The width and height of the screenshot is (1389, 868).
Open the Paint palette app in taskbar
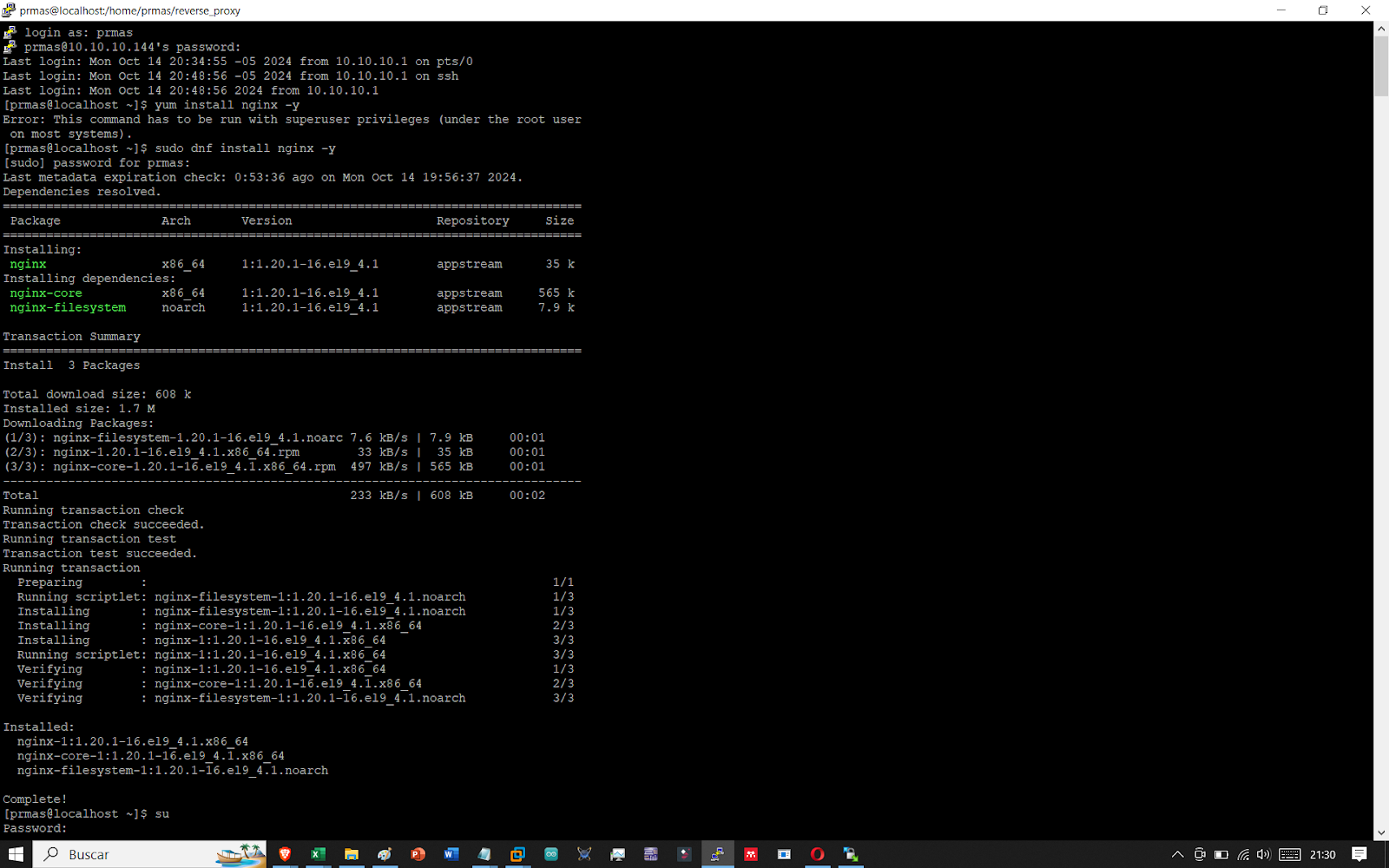coord(385,854)
